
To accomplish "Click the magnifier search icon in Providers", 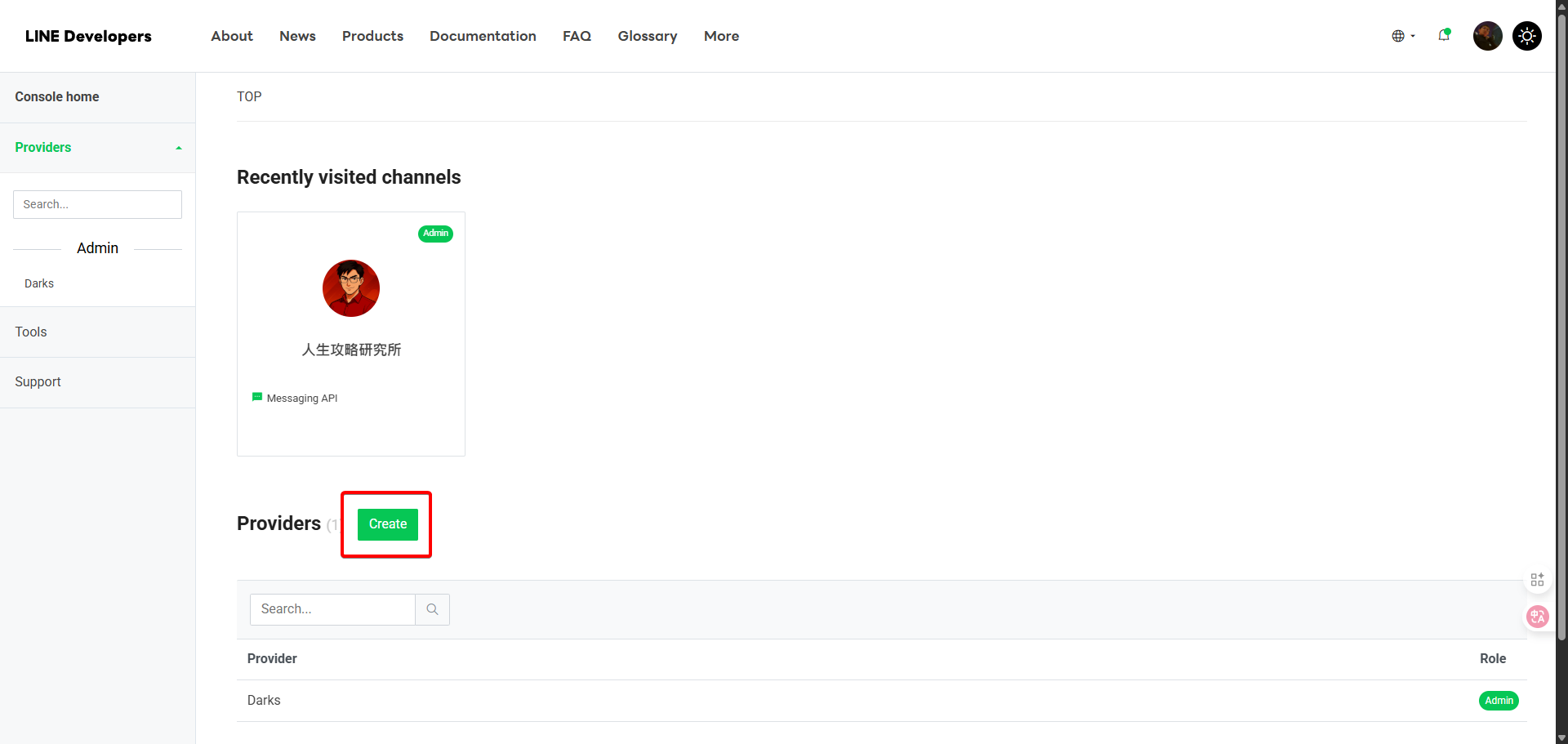I will pyautogui.click(x=432, y=609).
